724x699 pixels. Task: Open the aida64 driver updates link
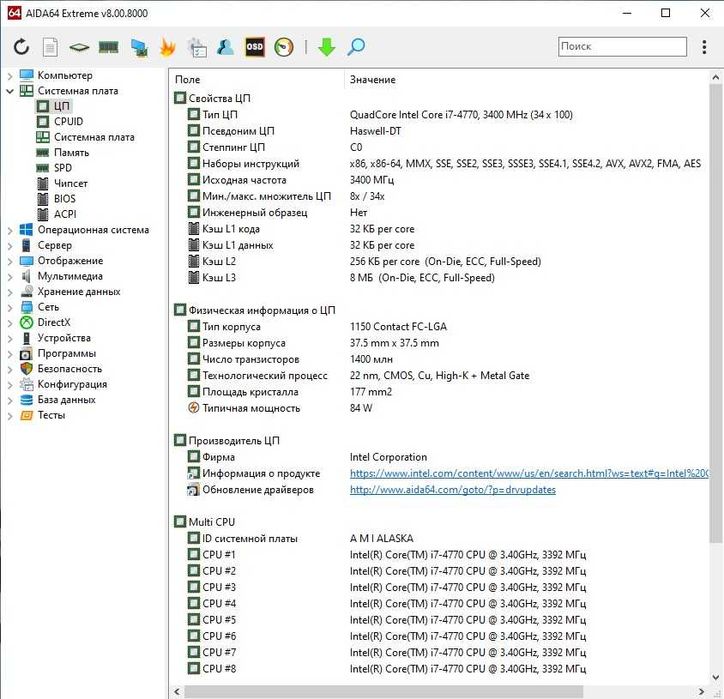(x=452, y=489)
